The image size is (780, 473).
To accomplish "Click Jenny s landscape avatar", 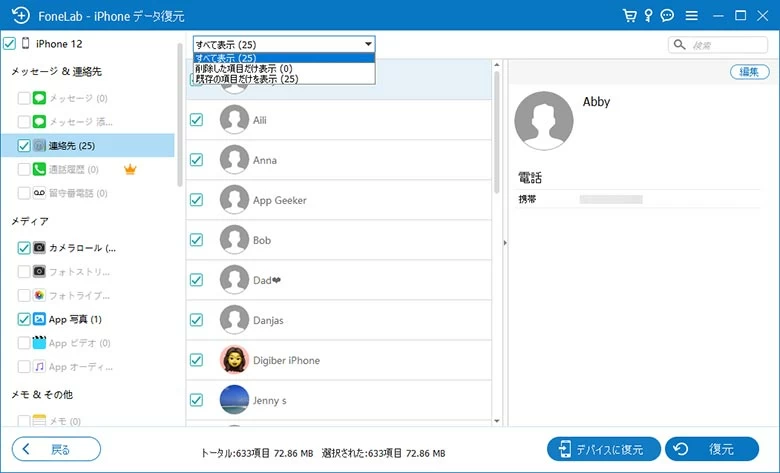I will 234,400.
